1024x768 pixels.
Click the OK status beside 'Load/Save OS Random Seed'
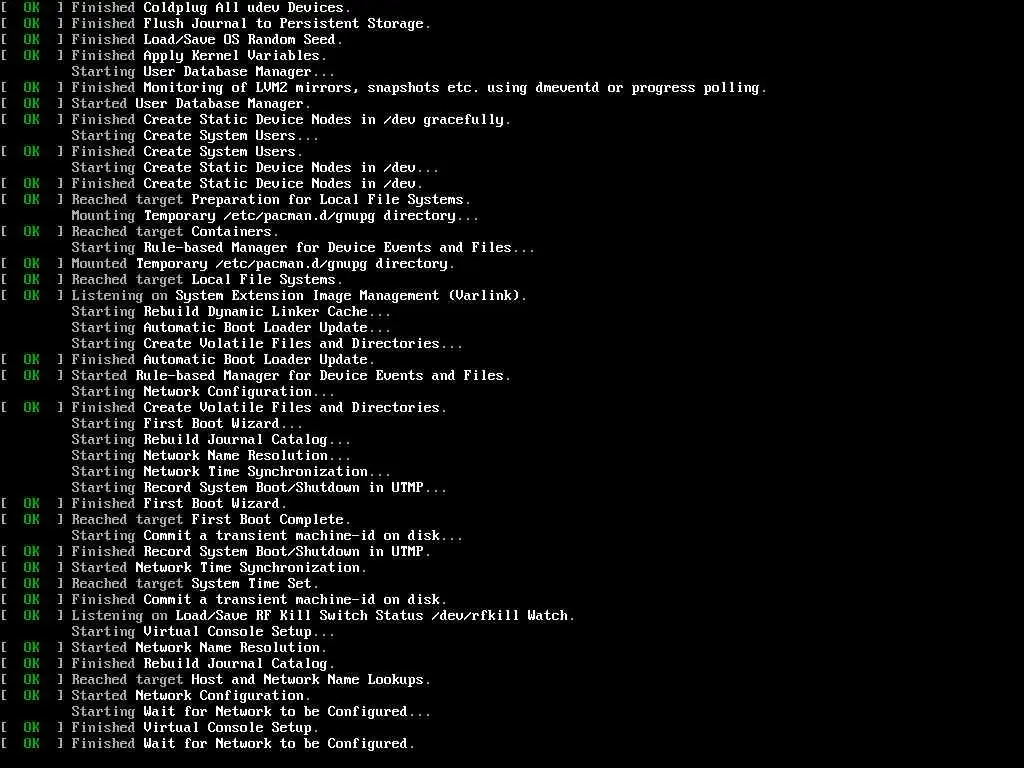(31, 40)
